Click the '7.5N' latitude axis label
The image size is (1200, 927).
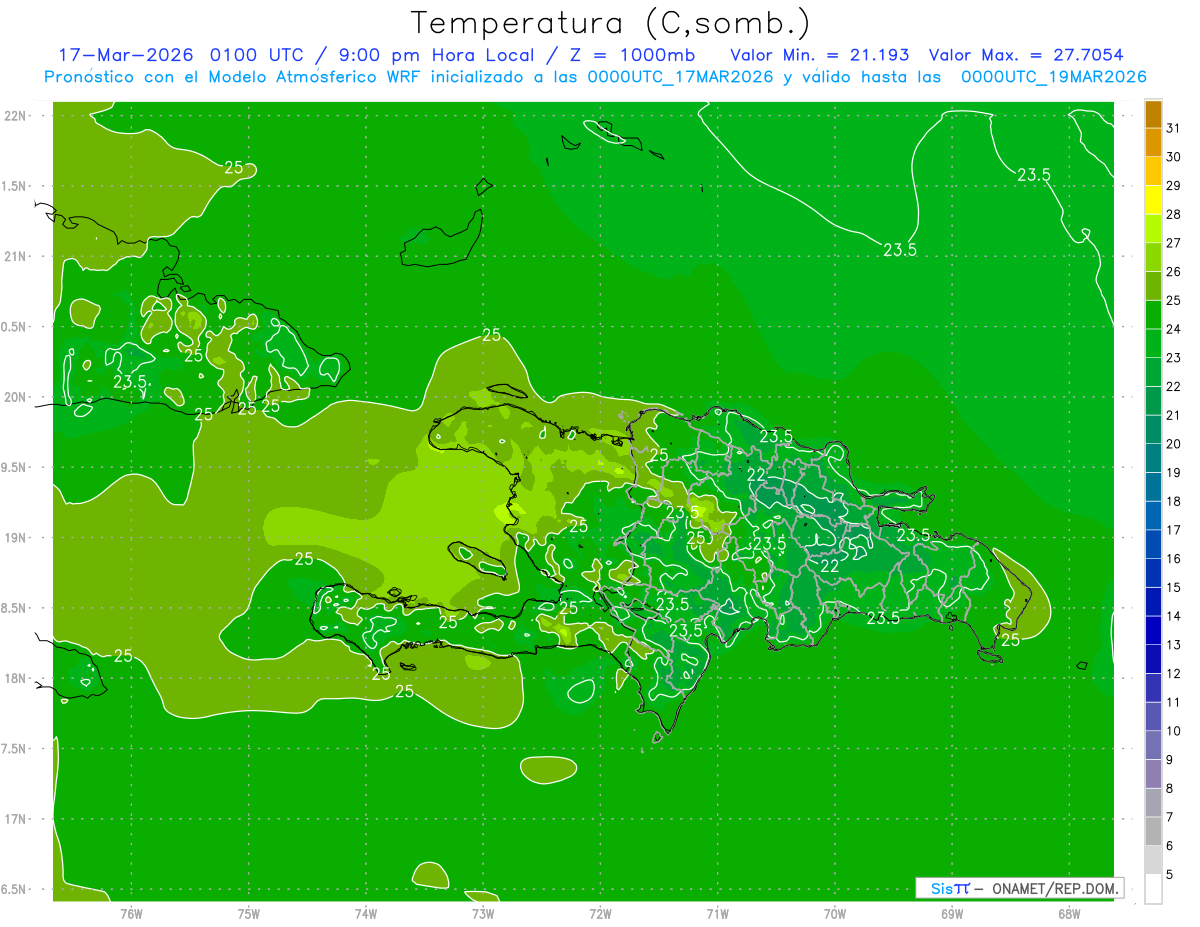pos(15,749)
